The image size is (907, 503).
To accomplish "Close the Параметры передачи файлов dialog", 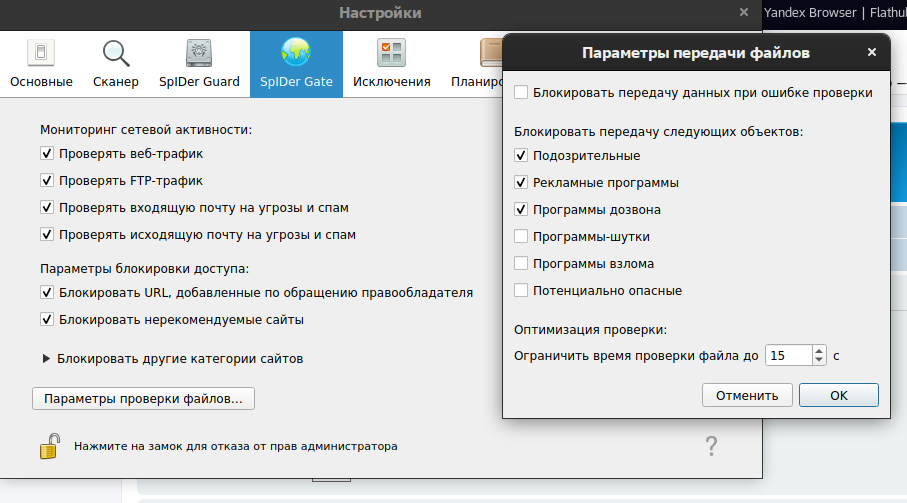I will (x=872, y=53).
